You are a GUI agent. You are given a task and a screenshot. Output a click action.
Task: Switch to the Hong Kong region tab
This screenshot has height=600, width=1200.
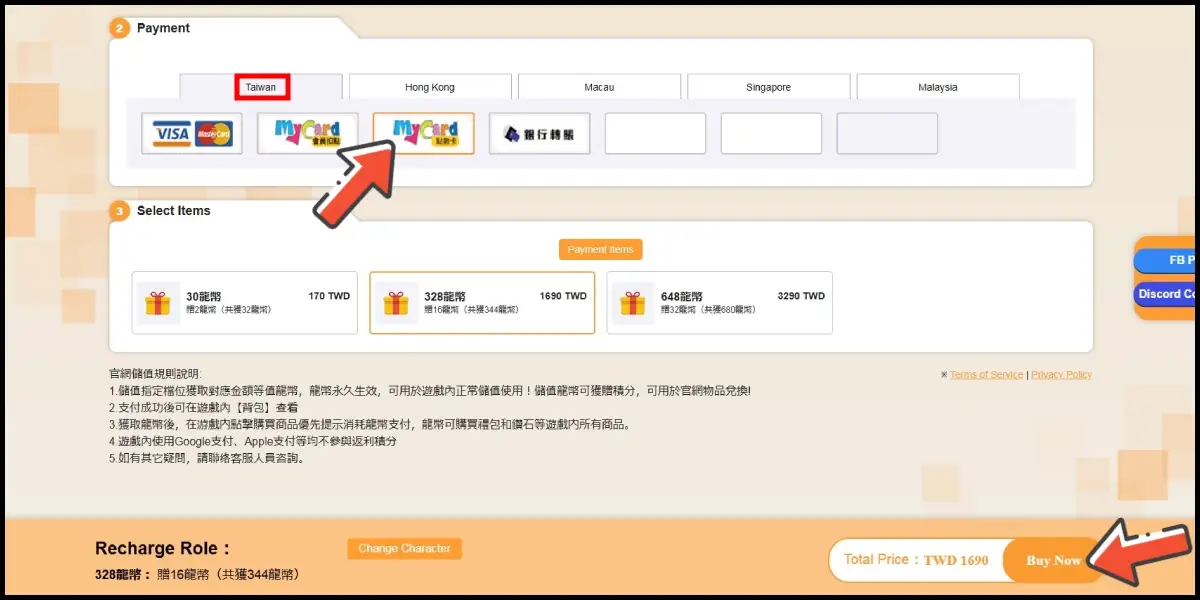tap(430, 87)
